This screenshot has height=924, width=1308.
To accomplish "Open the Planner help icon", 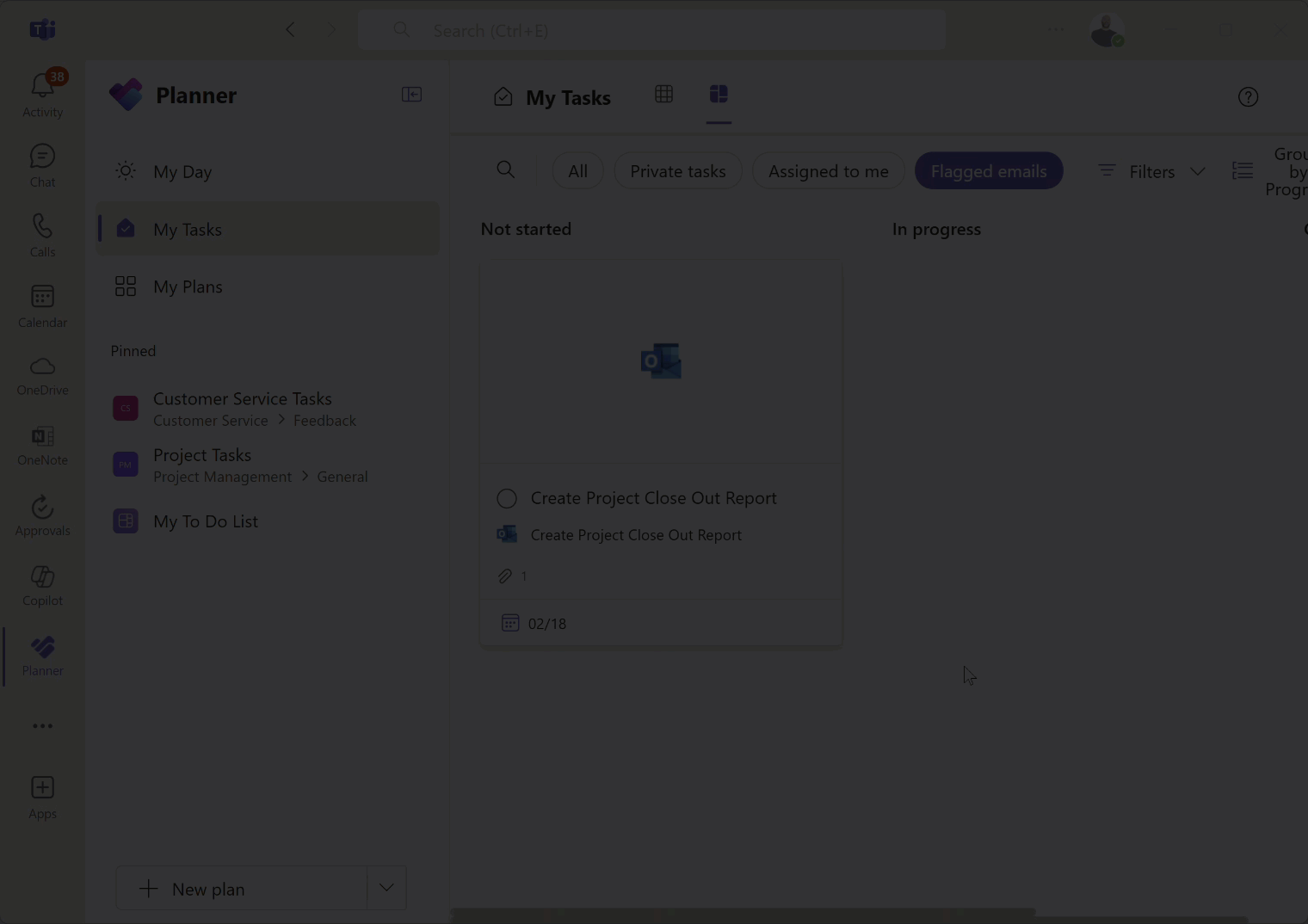I will [x=1248, y=97].
